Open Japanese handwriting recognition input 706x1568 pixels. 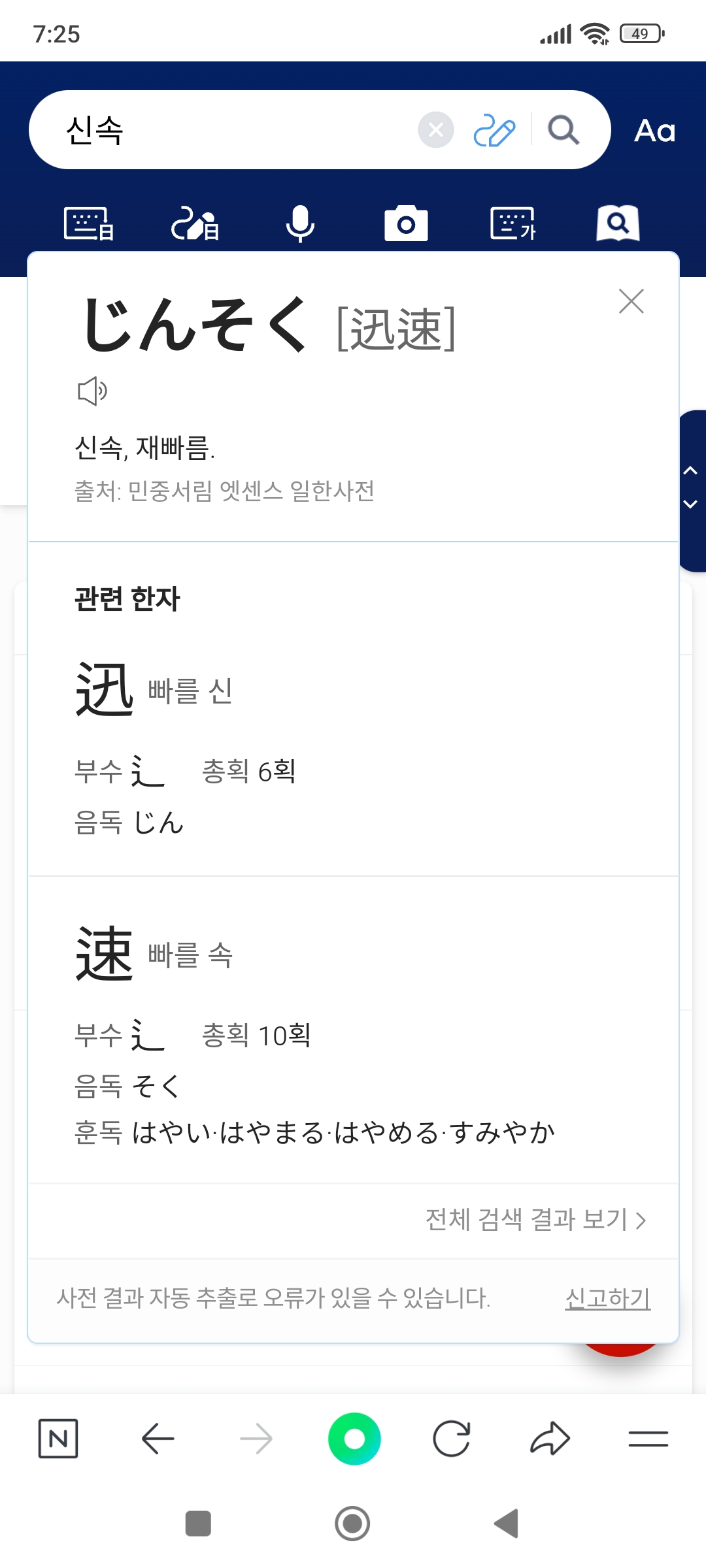tap(195, 224)
